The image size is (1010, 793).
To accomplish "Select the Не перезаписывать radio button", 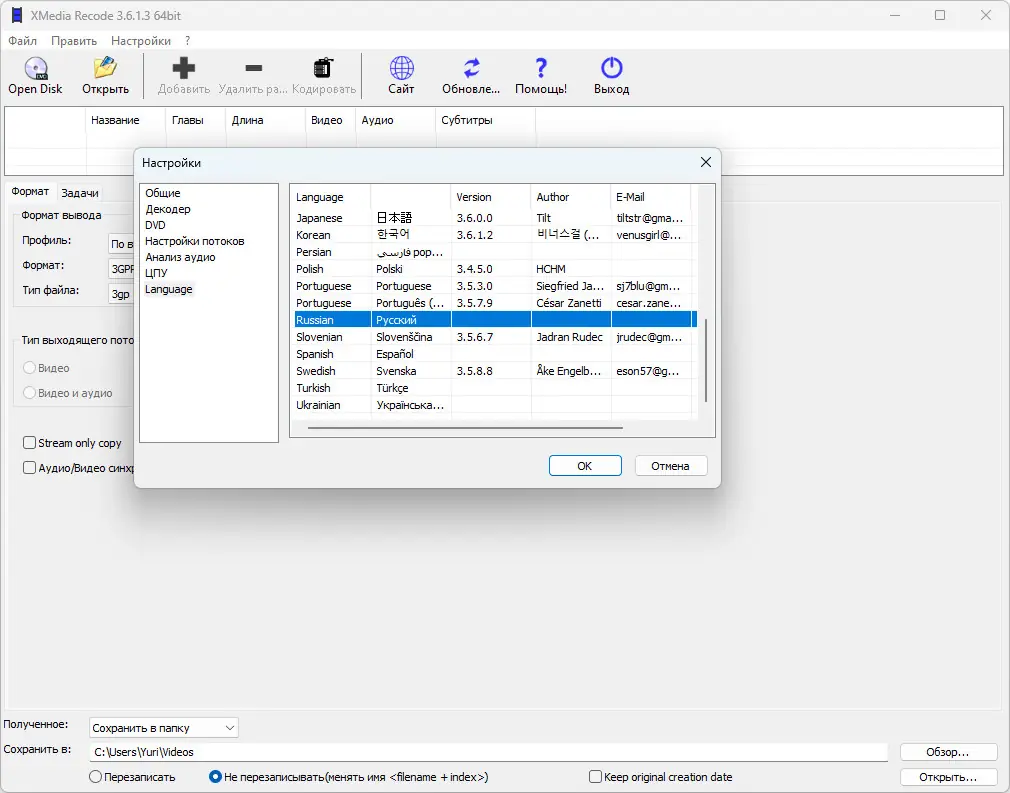I will 215,777.
